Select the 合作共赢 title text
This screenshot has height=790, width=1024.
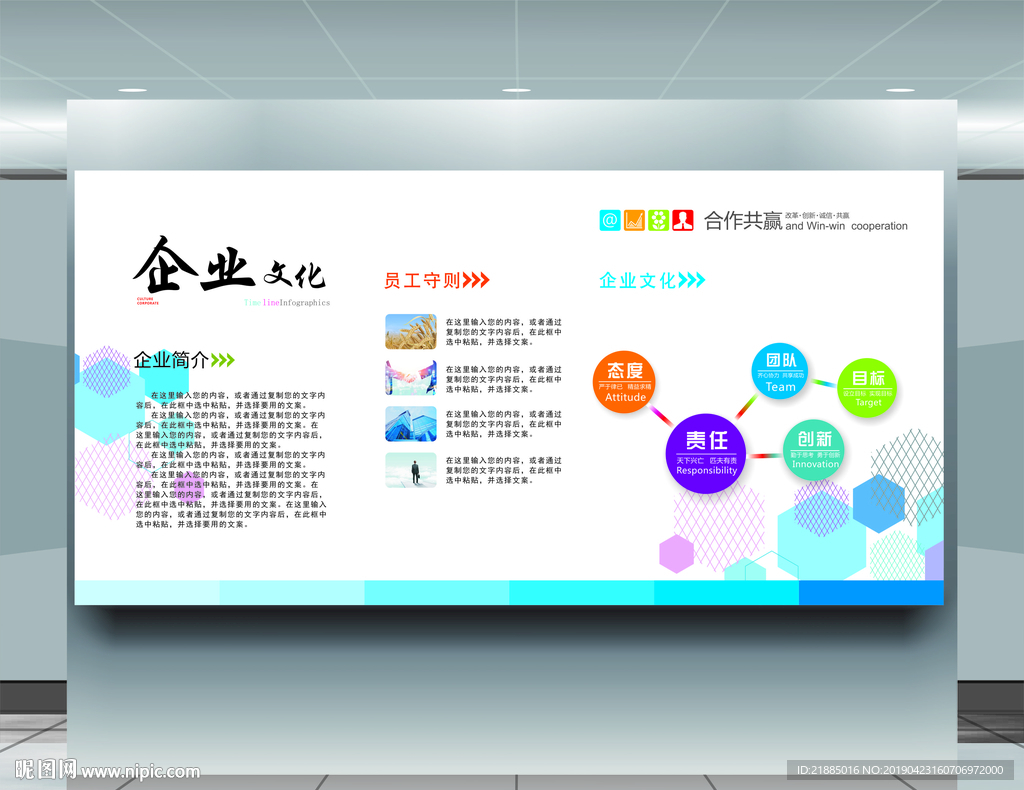tap(740, 220)
